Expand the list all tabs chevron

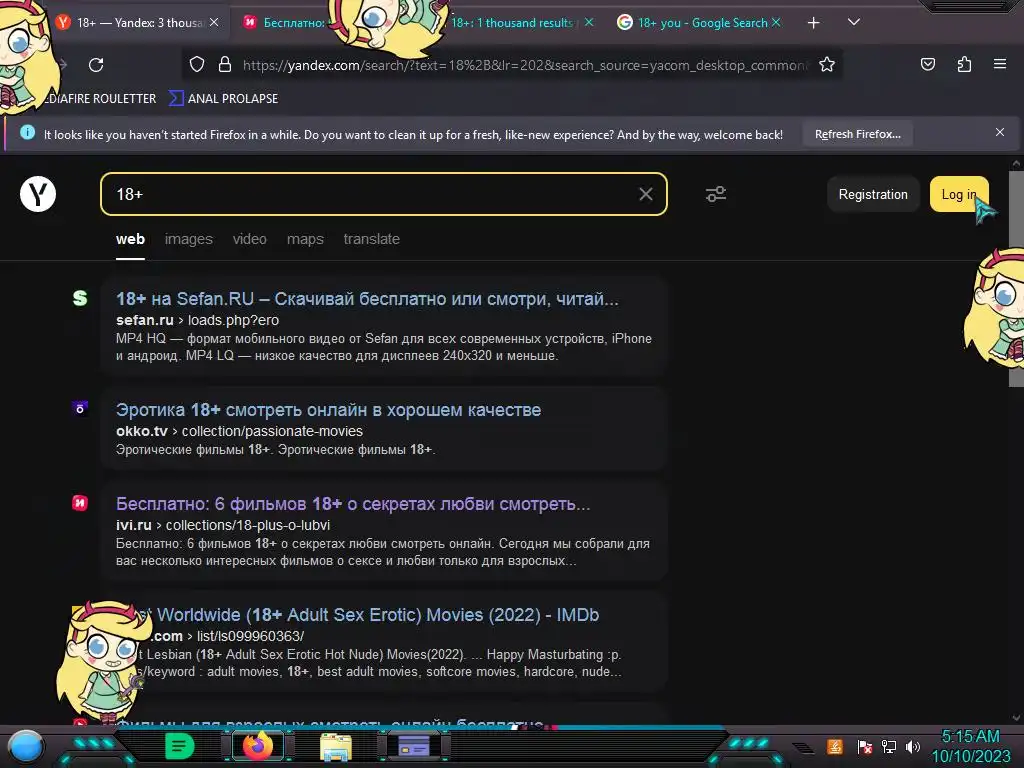click(x=854, y=22)
